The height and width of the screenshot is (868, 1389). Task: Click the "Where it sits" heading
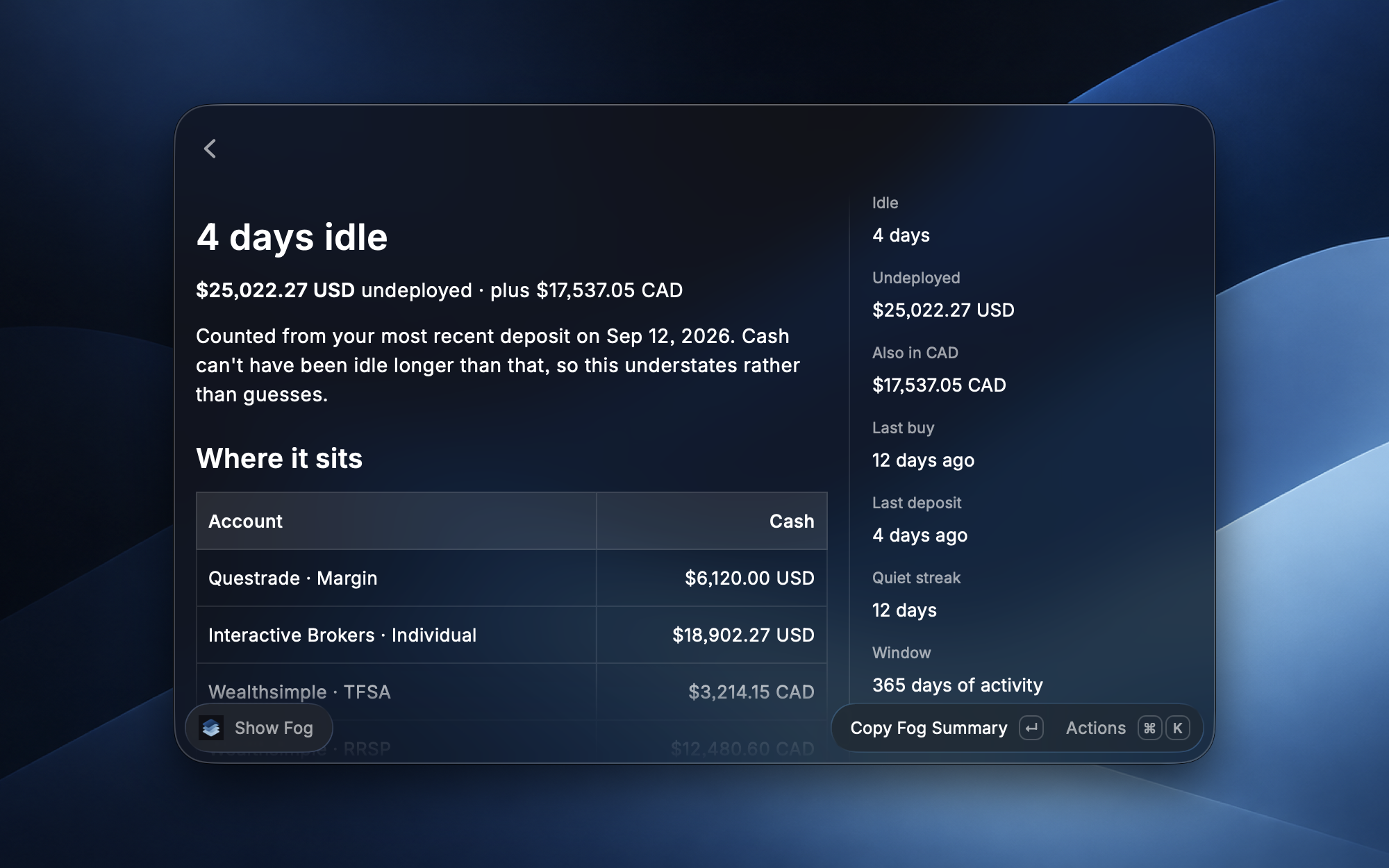click(279, 458)
